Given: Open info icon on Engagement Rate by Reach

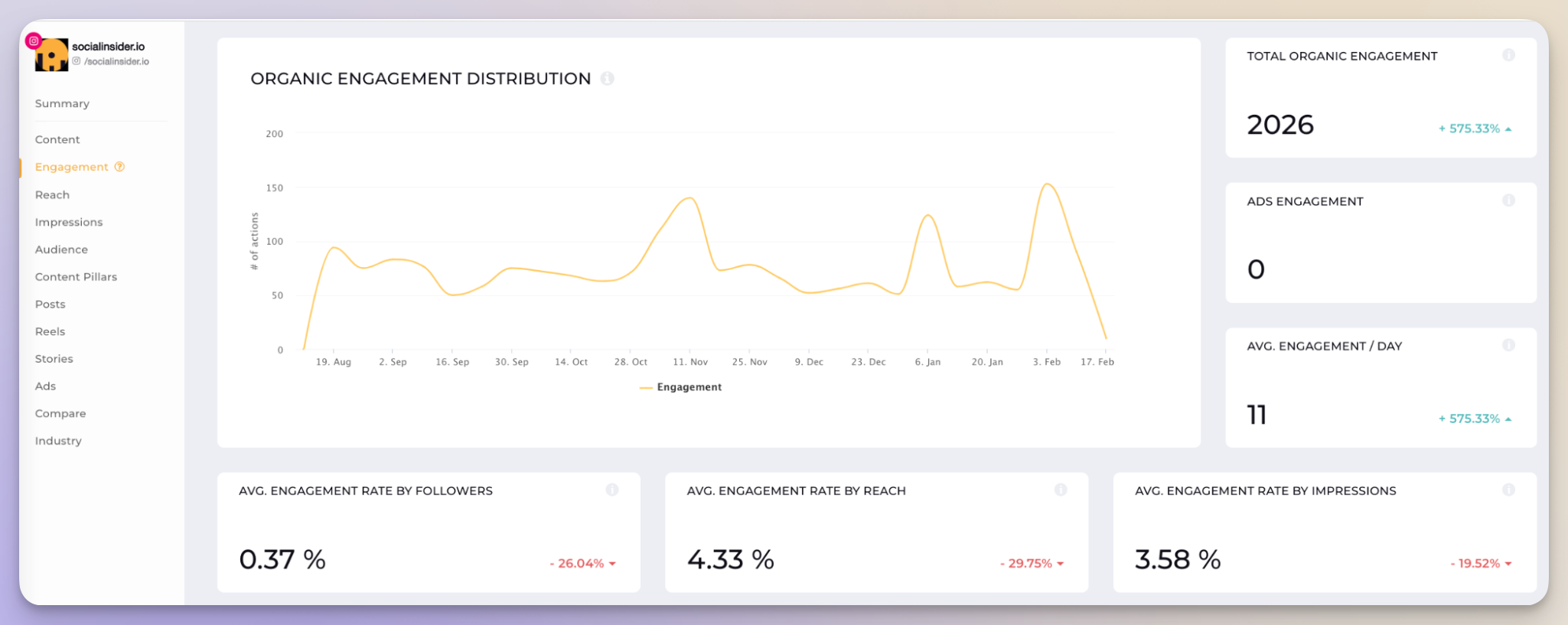Looking at the screenshot, I should pos(1061,490).
